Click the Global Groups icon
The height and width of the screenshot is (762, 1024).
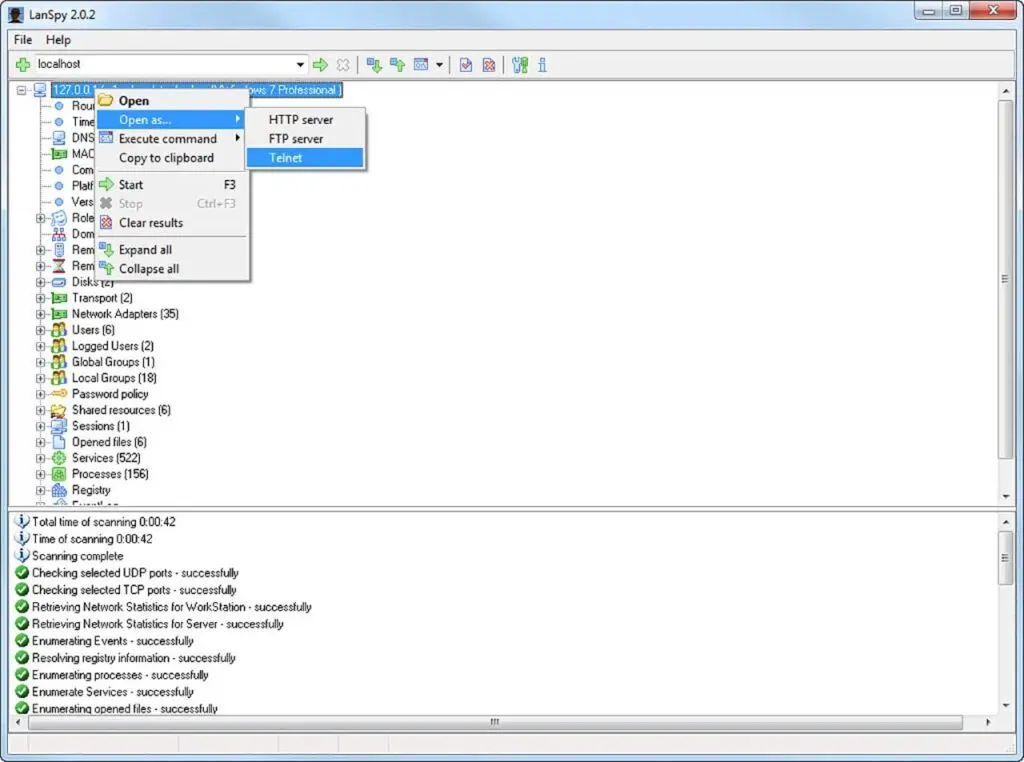click(x=59, y=362)
